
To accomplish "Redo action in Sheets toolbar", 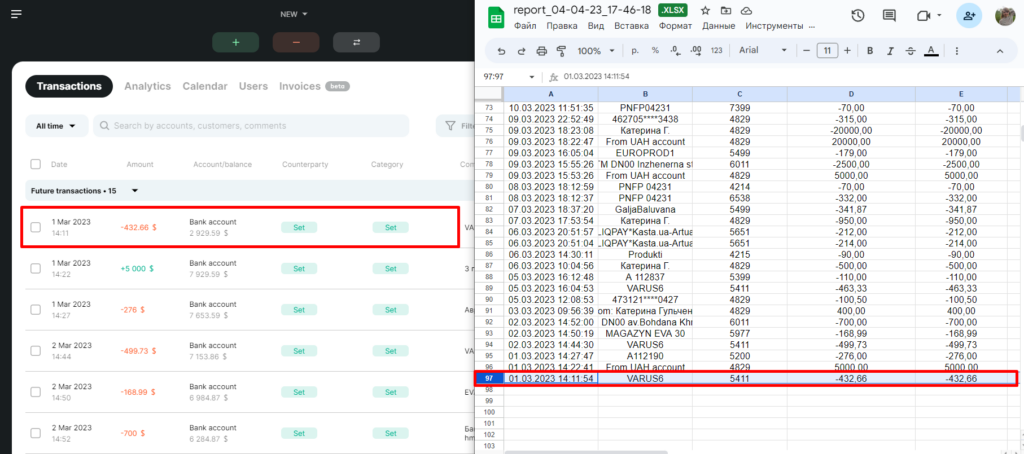I will pyautogui.click(x=521, y=51).
